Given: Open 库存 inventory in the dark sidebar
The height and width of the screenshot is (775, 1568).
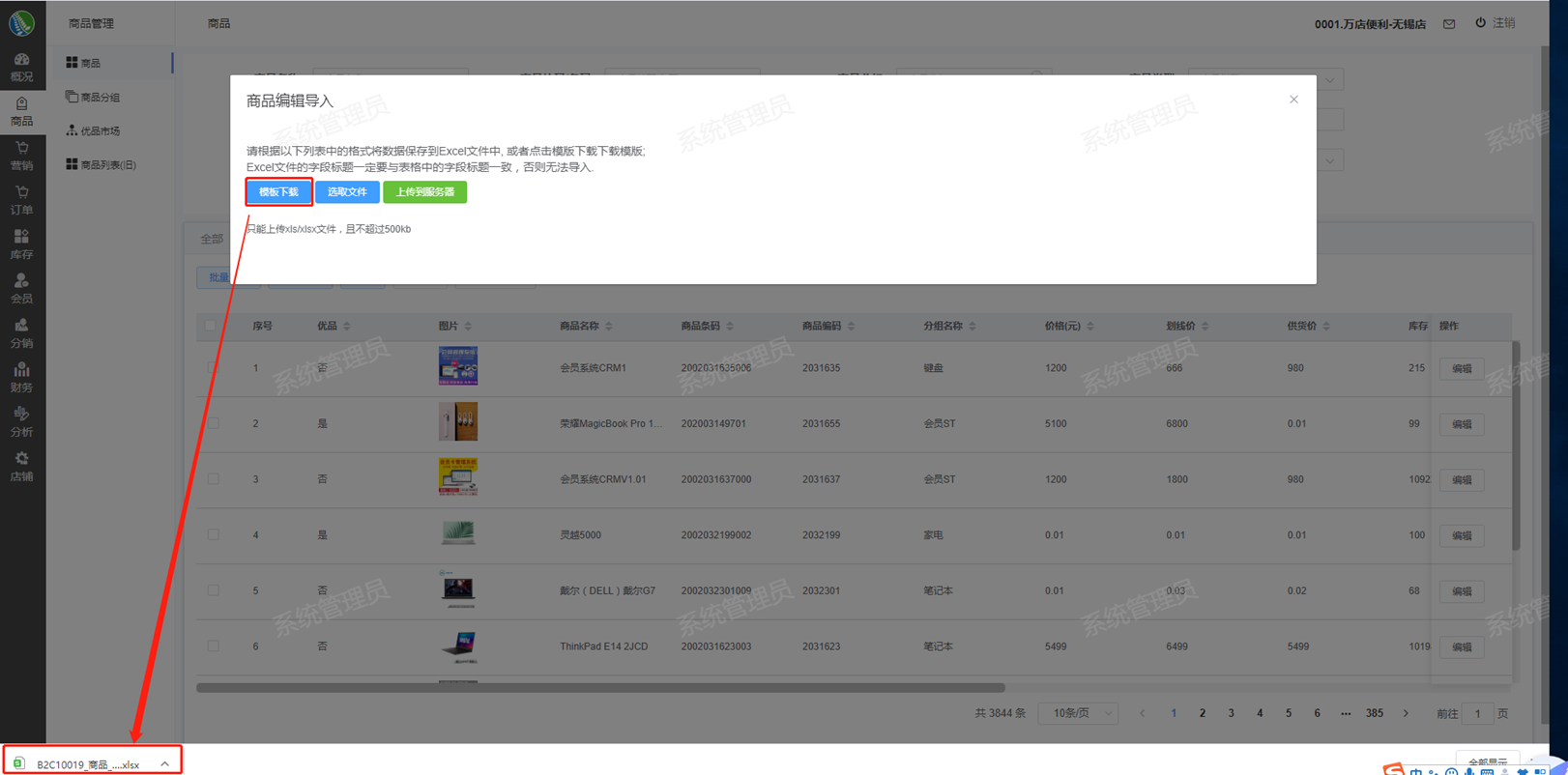Looking at the screenshot, I should [21, 245].
